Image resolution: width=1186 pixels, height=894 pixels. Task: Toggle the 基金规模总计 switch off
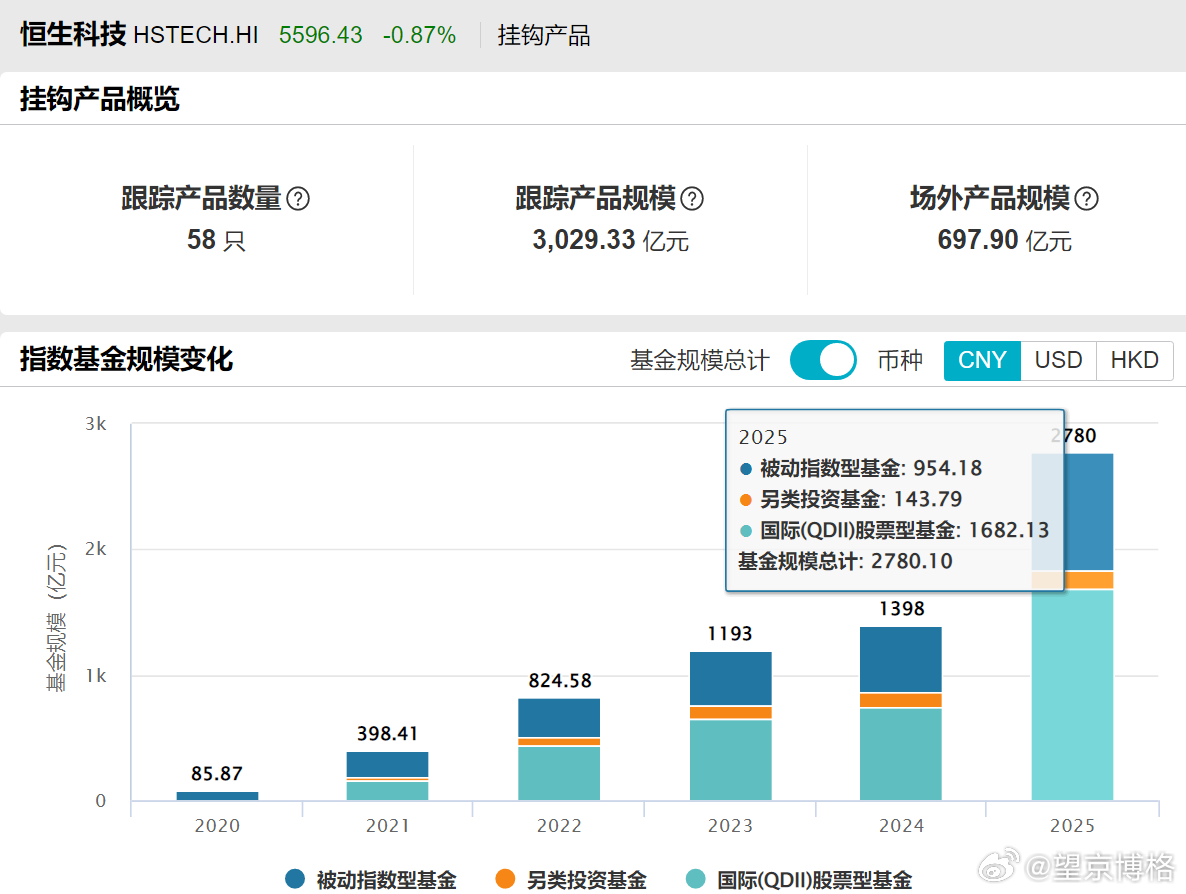pyautogui.click(x=823, y=360)
